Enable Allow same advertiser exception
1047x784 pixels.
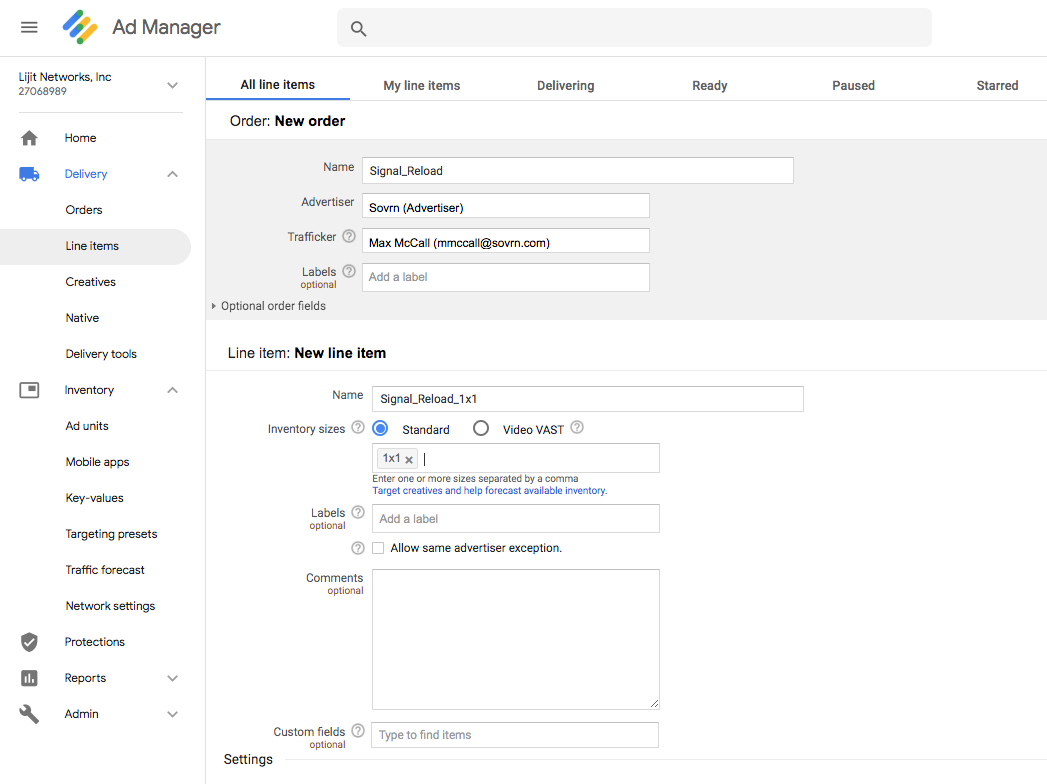pyautogui.click(x=378, y=548)
